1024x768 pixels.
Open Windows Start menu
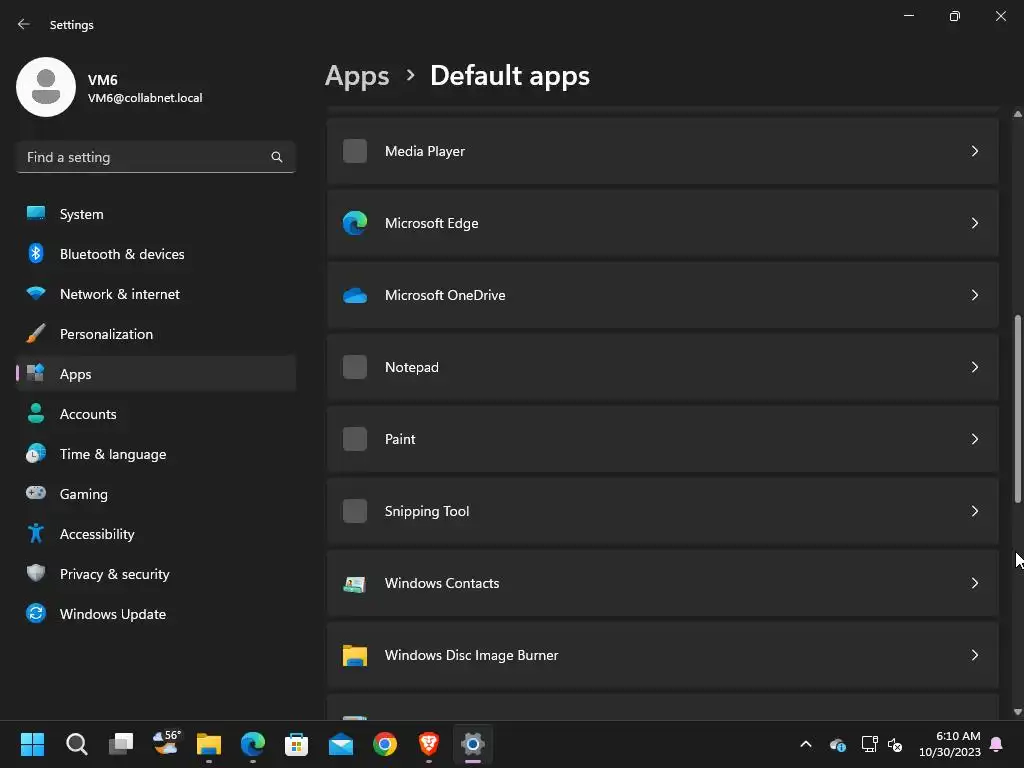[x=32, y=744]
